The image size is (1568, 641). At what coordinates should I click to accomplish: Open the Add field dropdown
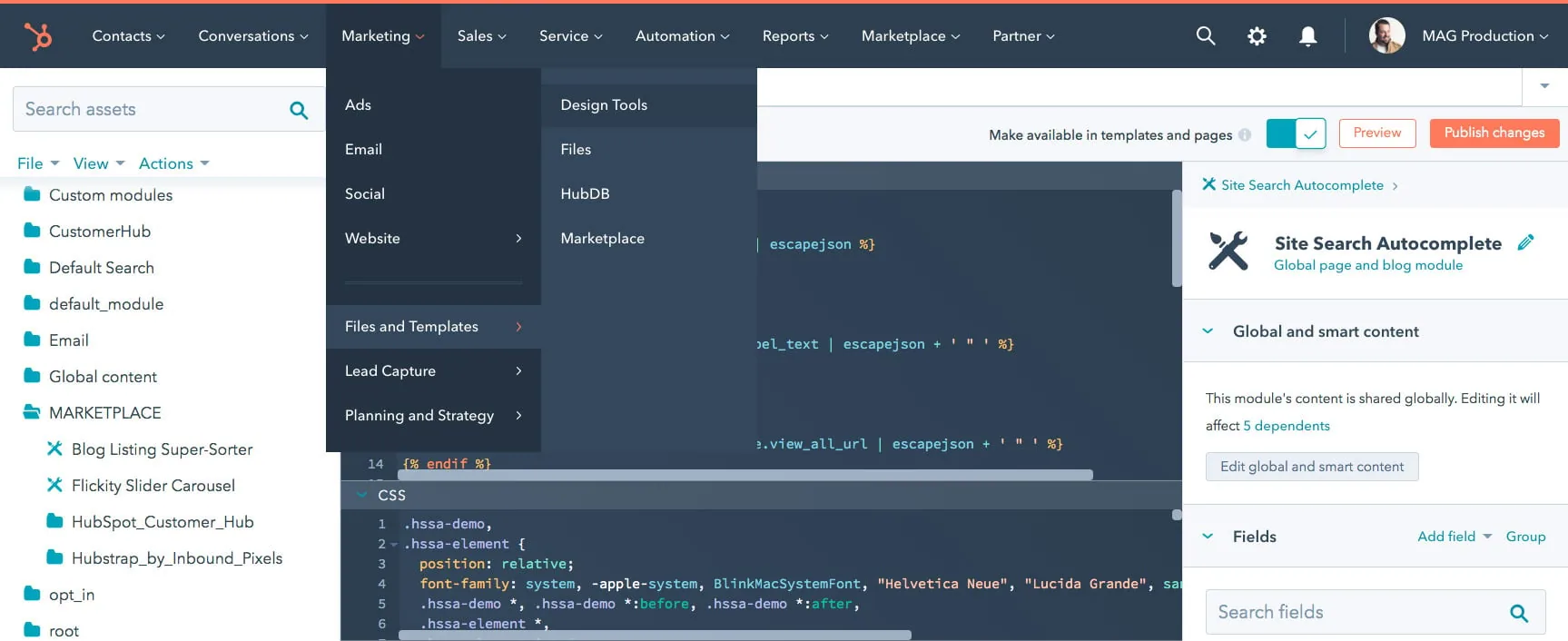pyautogui.click(x=1455, y=537)
